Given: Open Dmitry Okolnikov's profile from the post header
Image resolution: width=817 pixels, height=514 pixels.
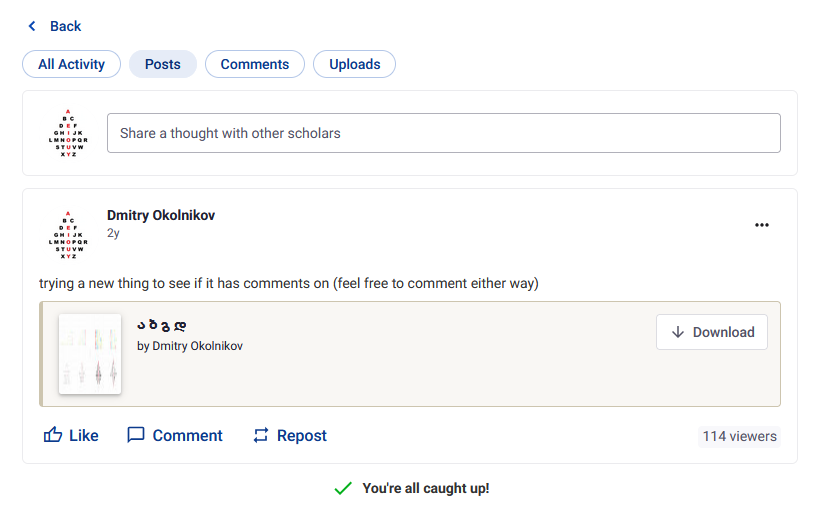Looking at the screenshot, I should (x=161, y=215).
